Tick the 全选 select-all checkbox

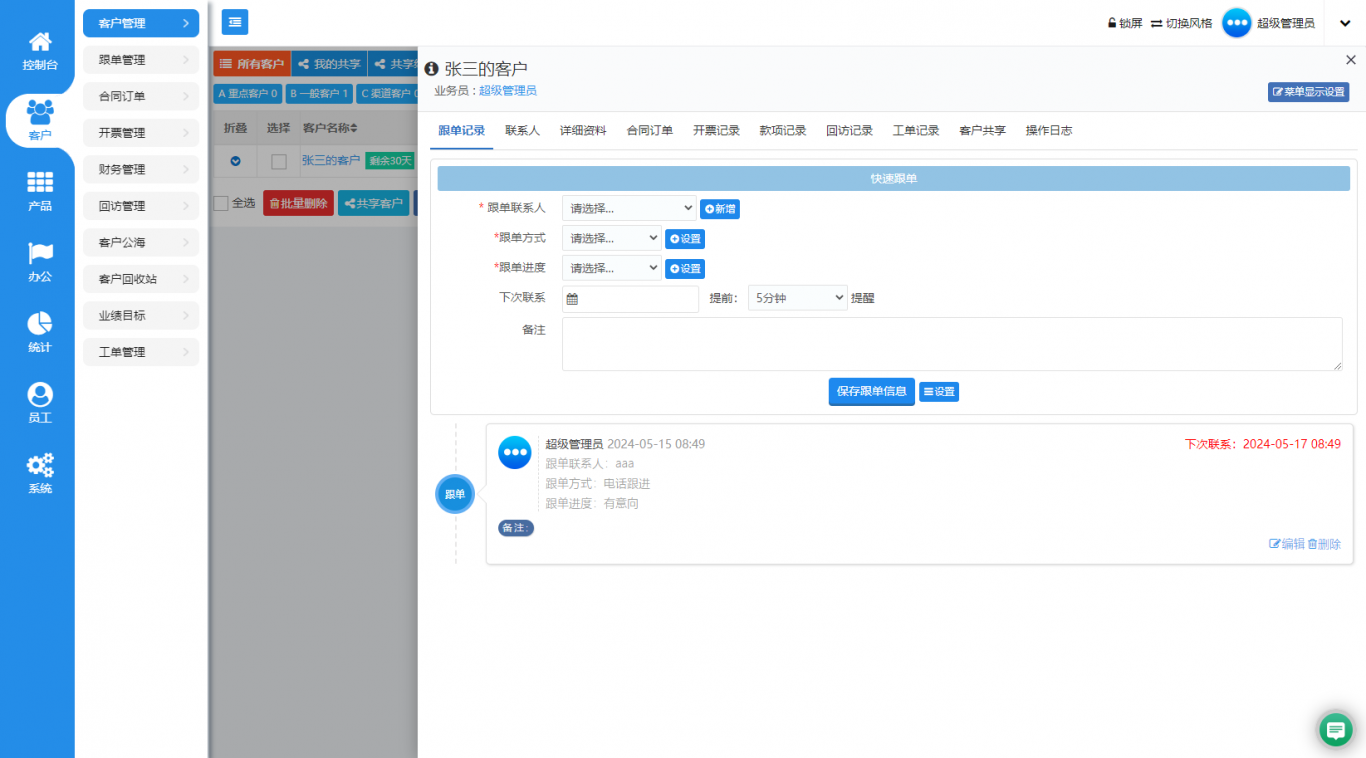222,203
